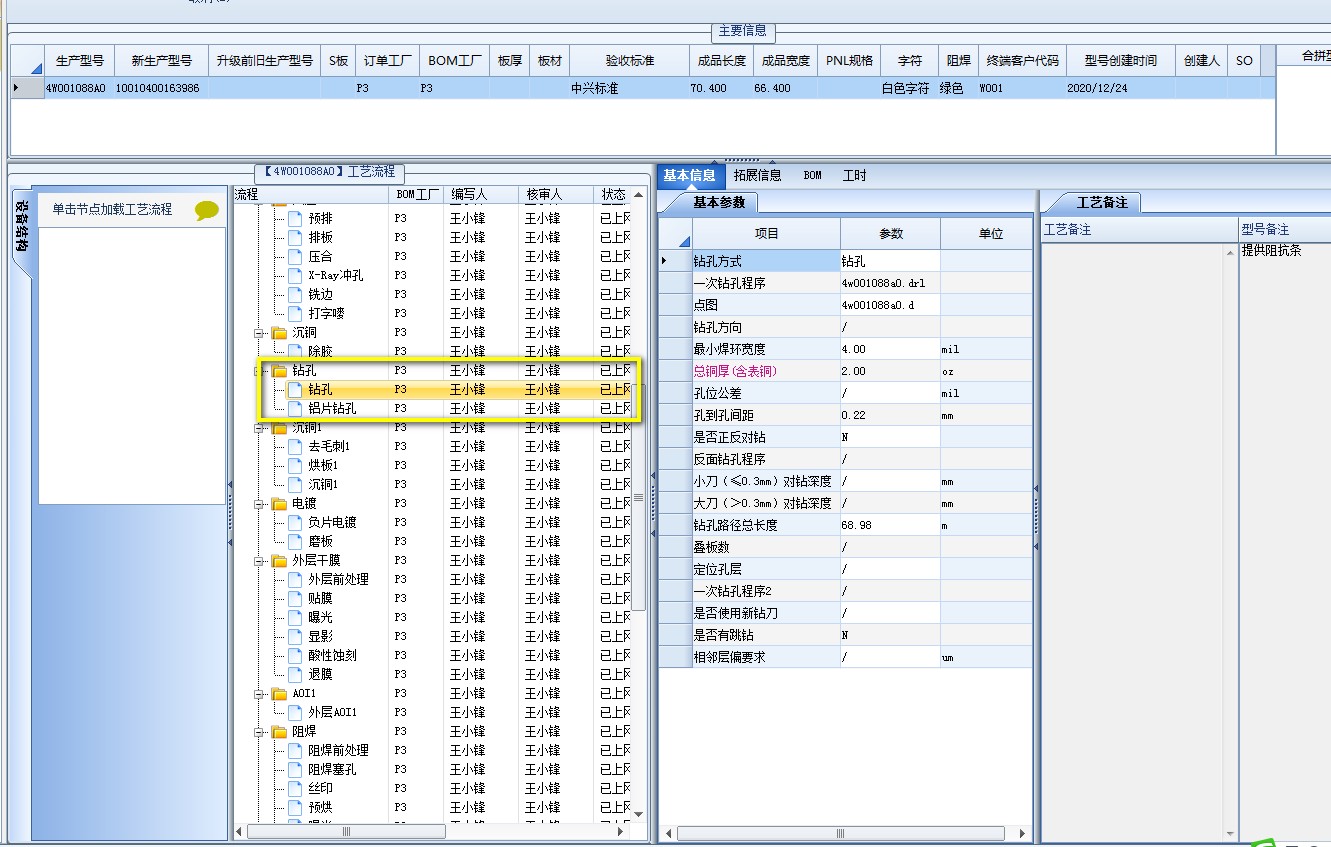Open the BOM tab

pos(812,175)
